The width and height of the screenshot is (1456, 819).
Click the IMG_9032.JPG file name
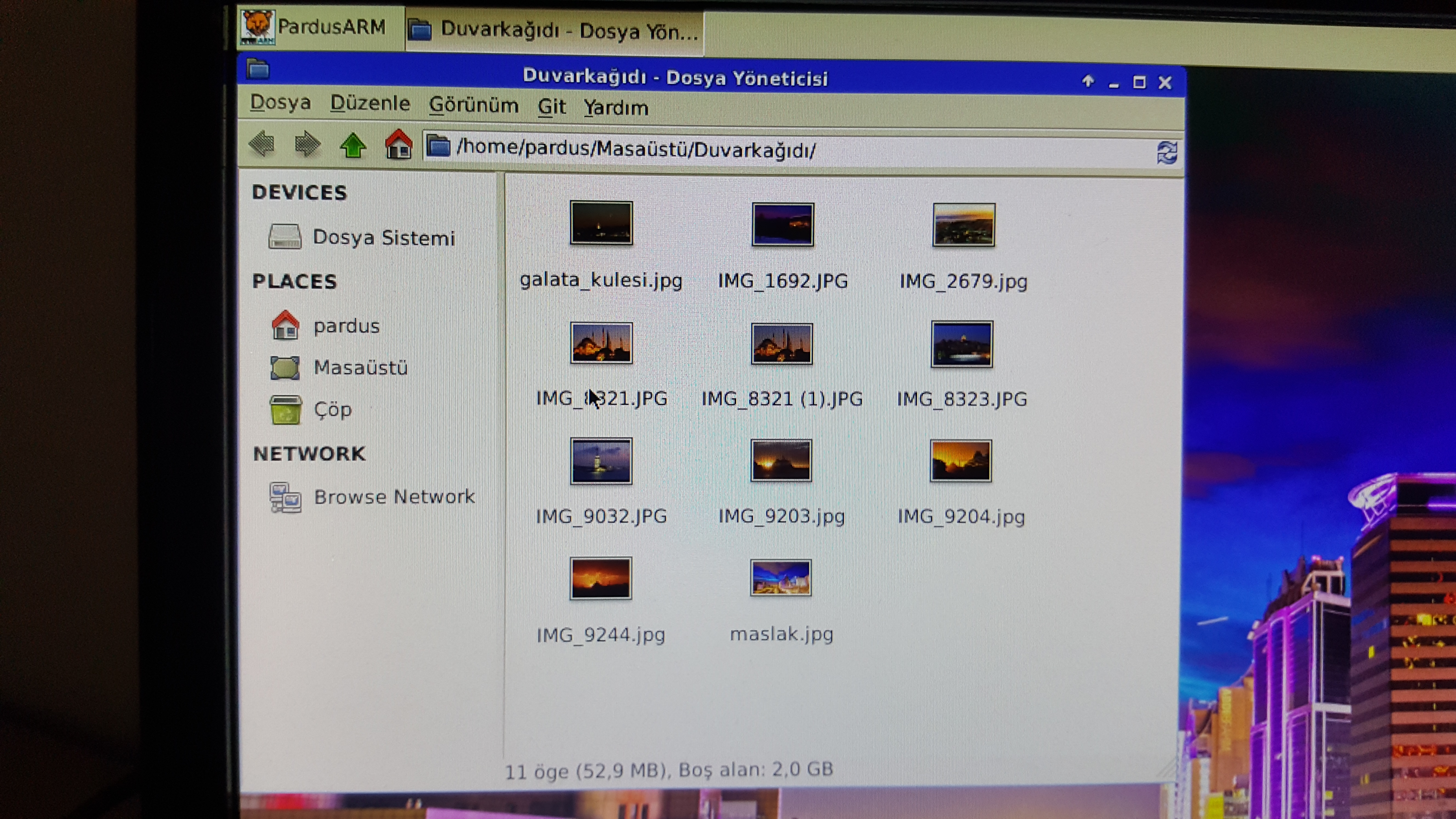[601, 516]
